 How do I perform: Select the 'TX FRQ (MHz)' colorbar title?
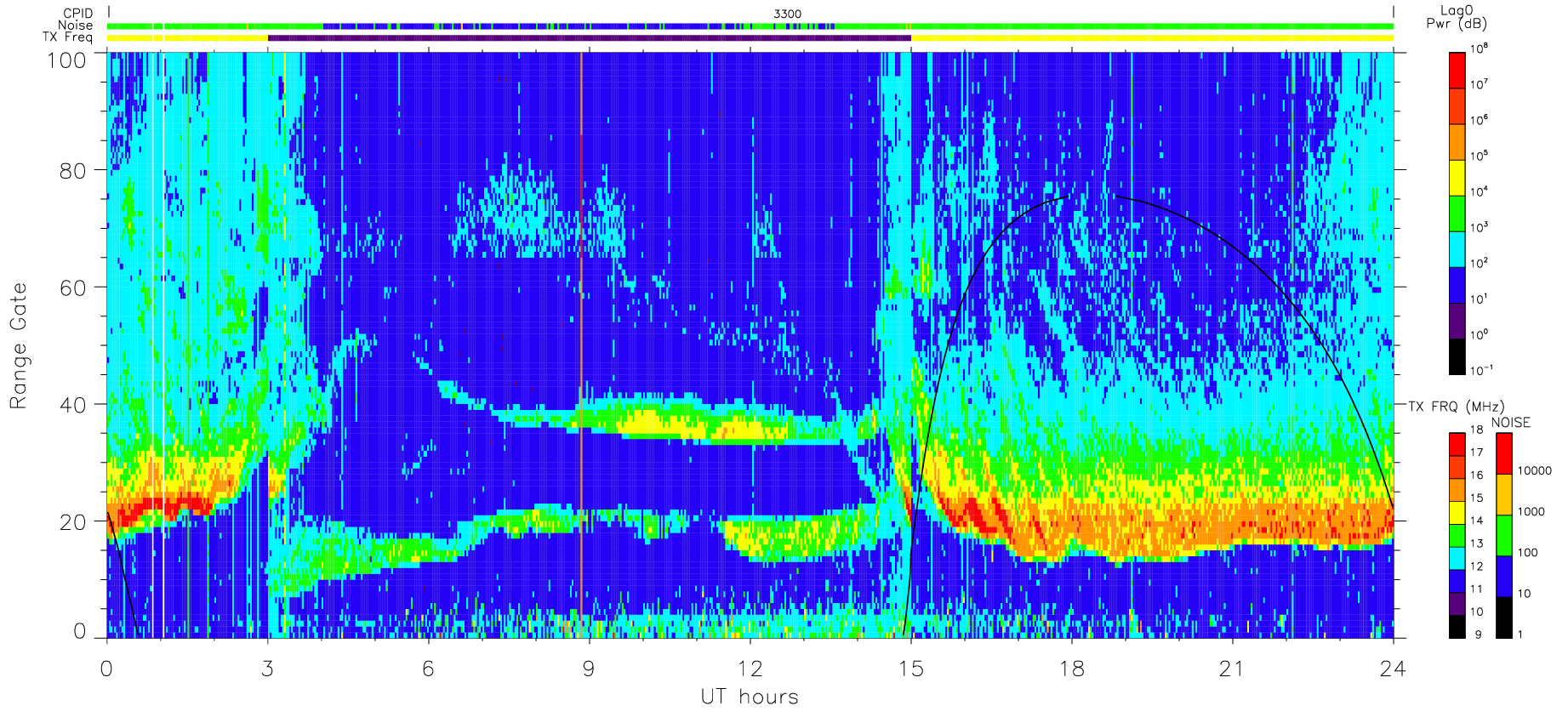pos(1456,407)
